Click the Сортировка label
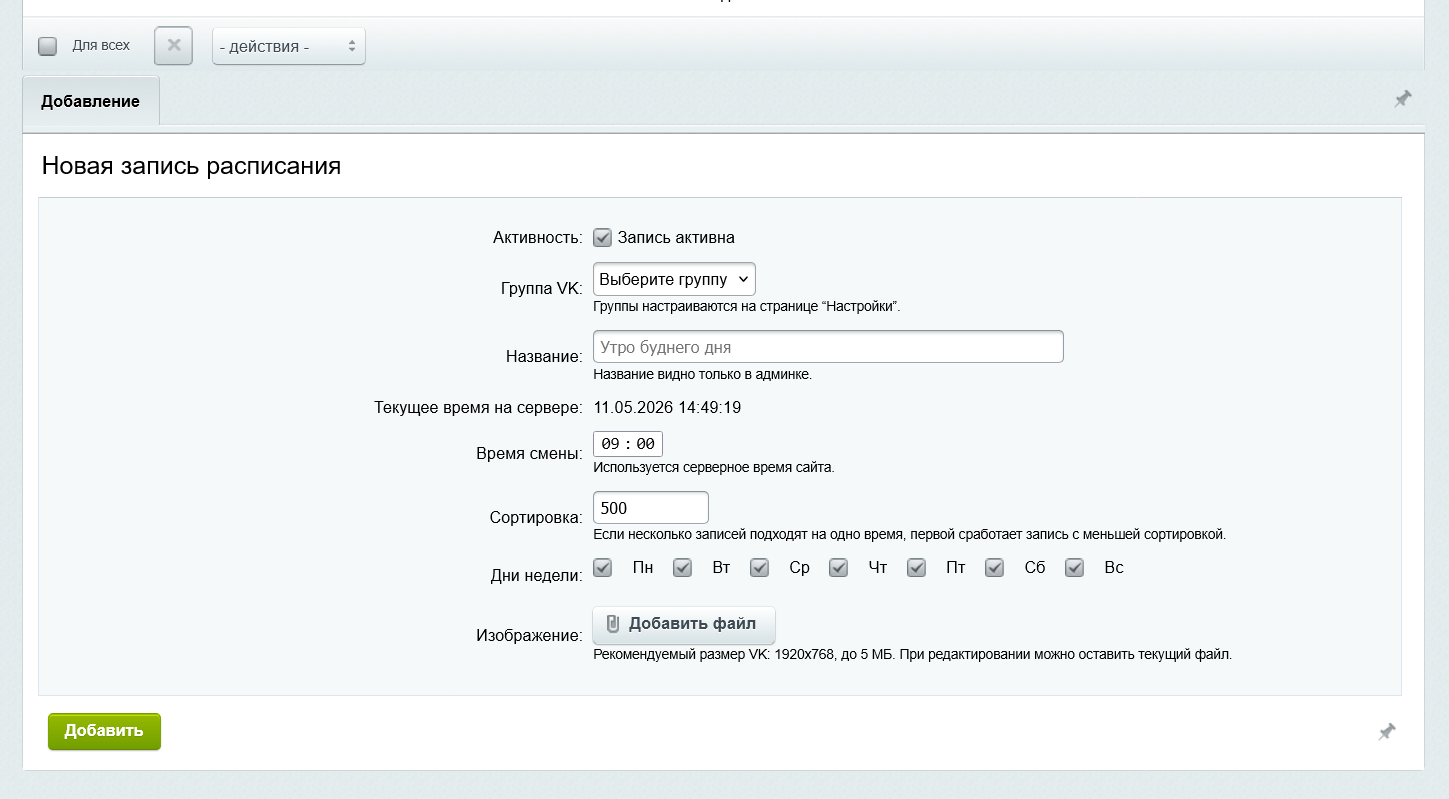 tap(536, 518)
